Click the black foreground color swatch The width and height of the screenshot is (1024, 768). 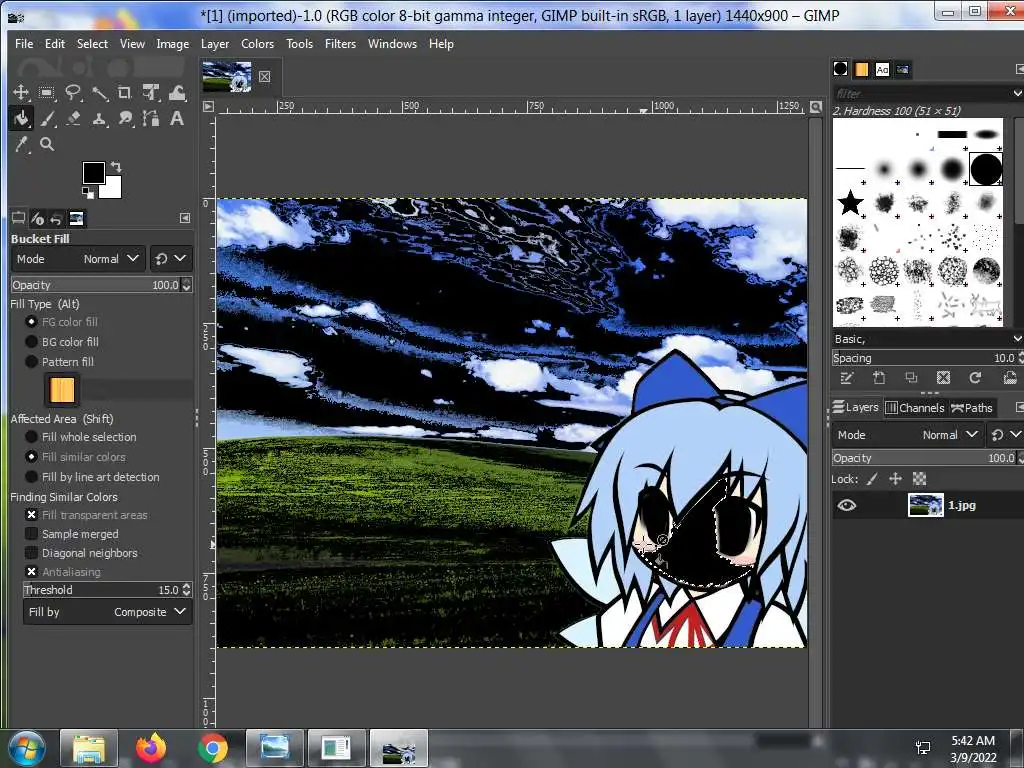(x=93, y=172)
